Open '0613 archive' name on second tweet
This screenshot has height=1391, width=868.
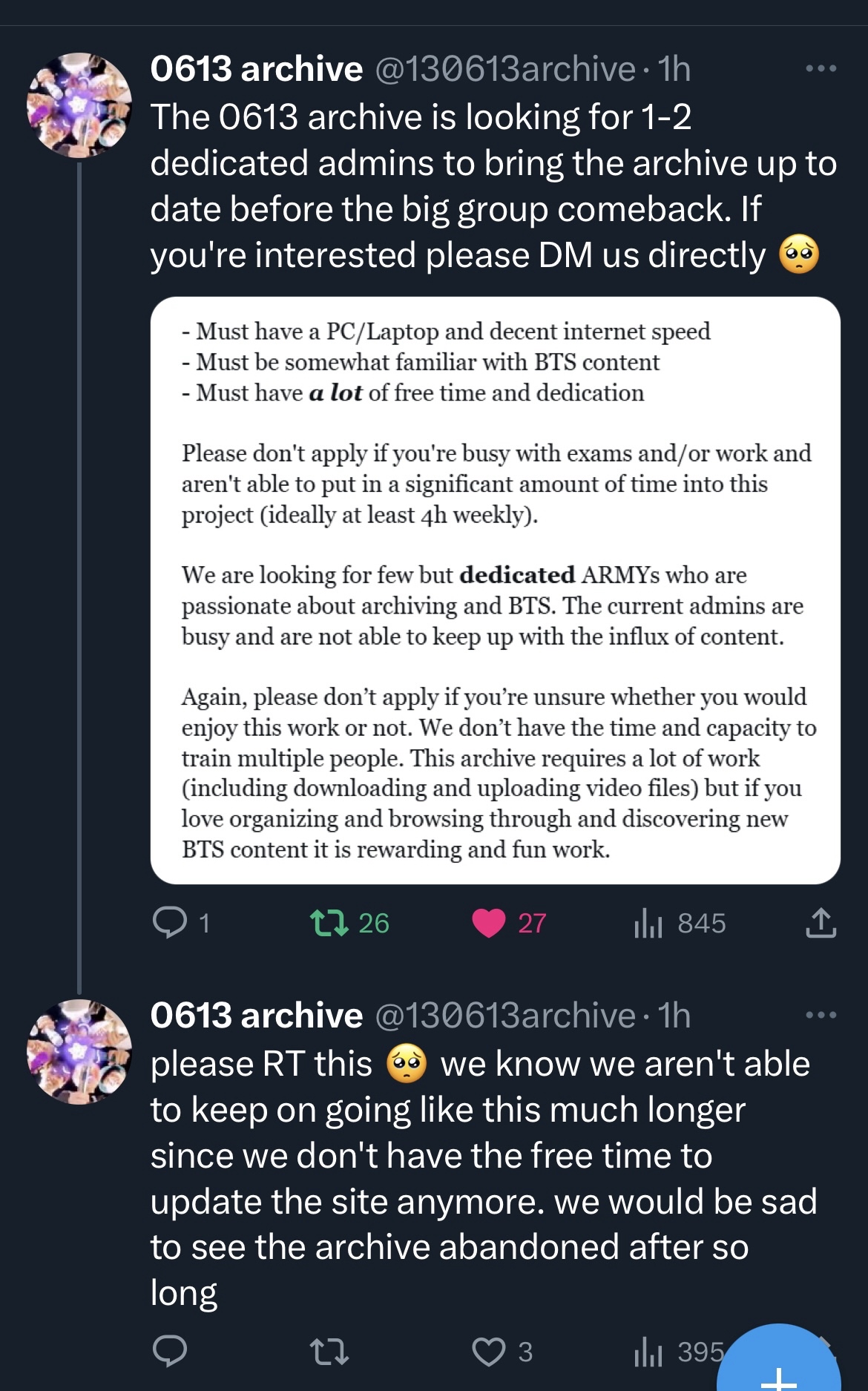256,1015
